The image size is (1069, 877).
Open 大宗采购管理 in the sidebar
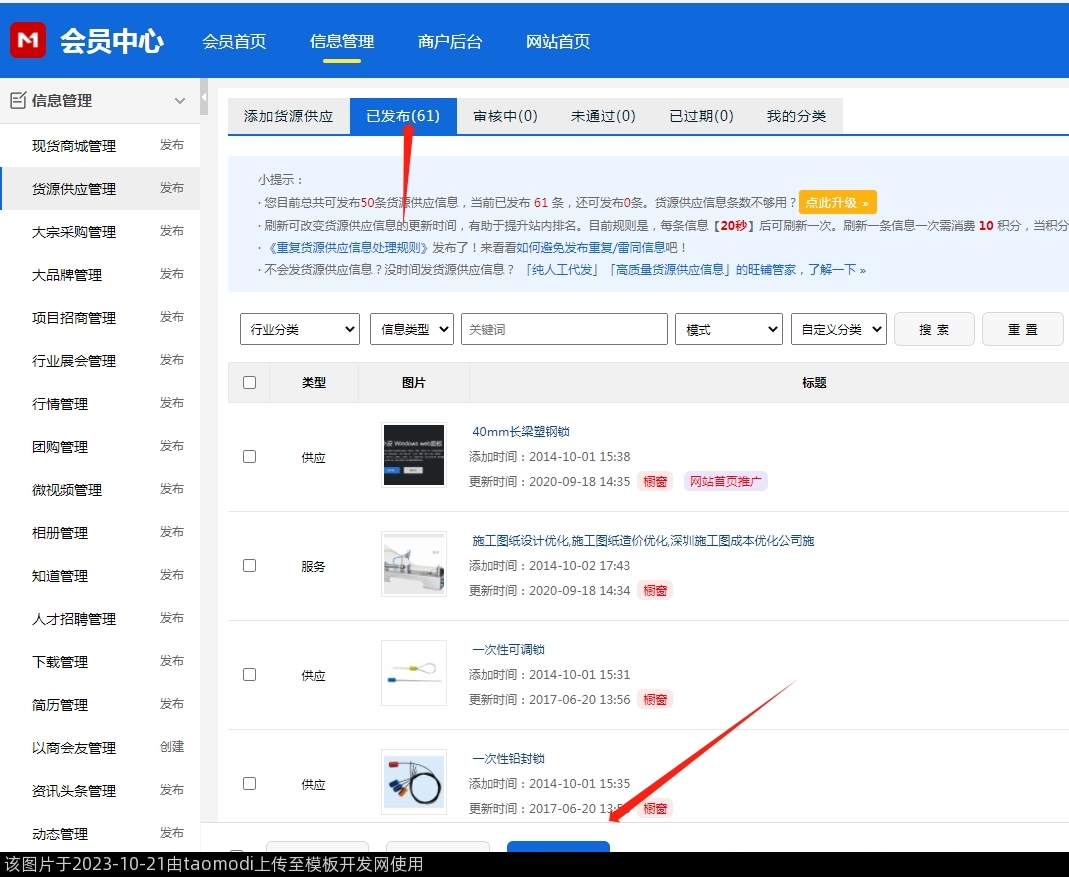[x=74, y=232]
